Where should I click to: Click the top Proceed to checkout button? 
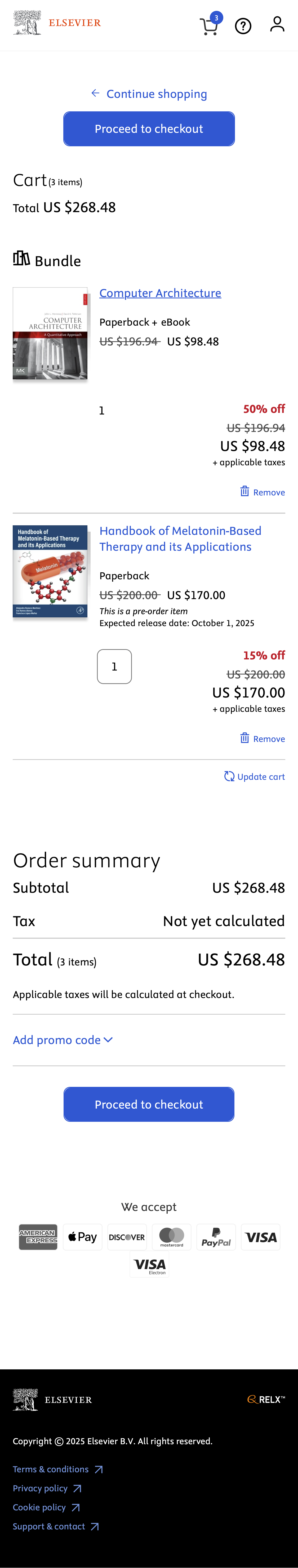(x=149, y=129)
